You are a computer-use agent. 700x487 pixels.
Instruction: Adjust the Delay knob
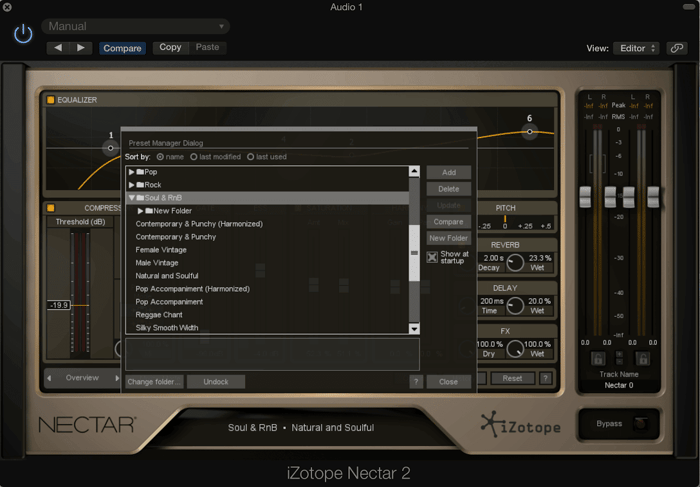point(515,306)
